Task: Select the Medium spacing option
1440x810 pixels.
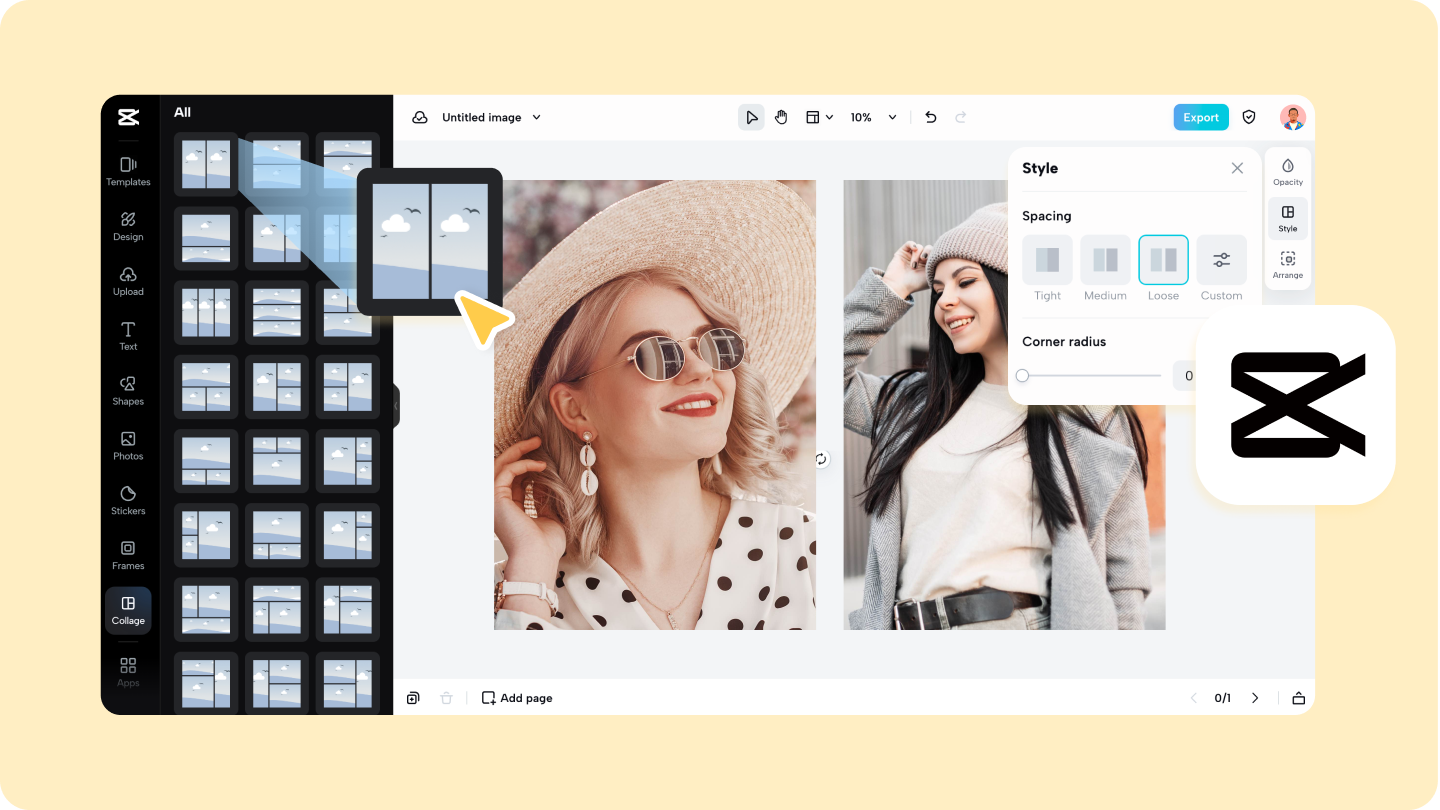Action: pos(1105,258)
